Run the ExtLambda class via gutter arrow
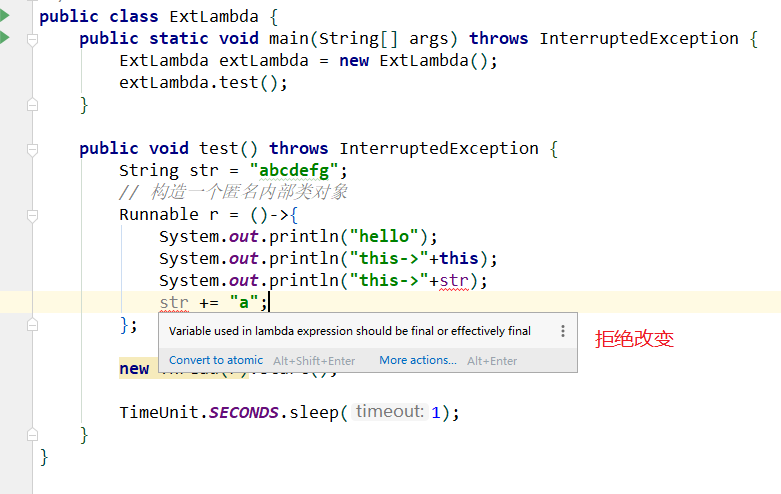The width and height of the screenshot is (781, 494). click(4, 15)
